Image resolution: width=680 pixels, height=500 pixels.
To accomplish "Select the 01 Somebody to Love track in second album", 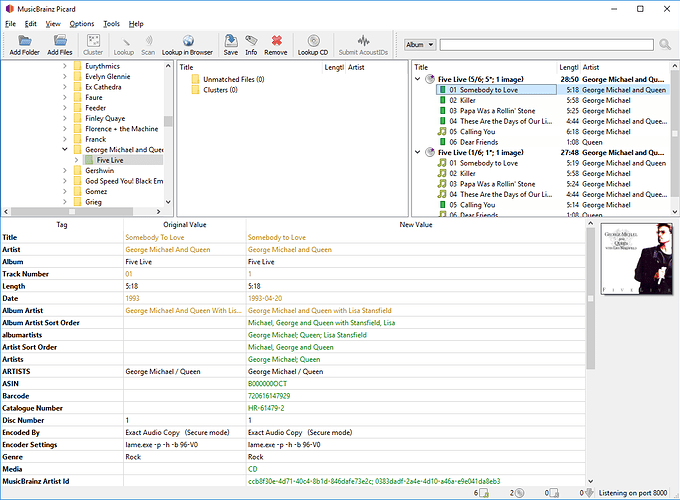I will (484, 163).
